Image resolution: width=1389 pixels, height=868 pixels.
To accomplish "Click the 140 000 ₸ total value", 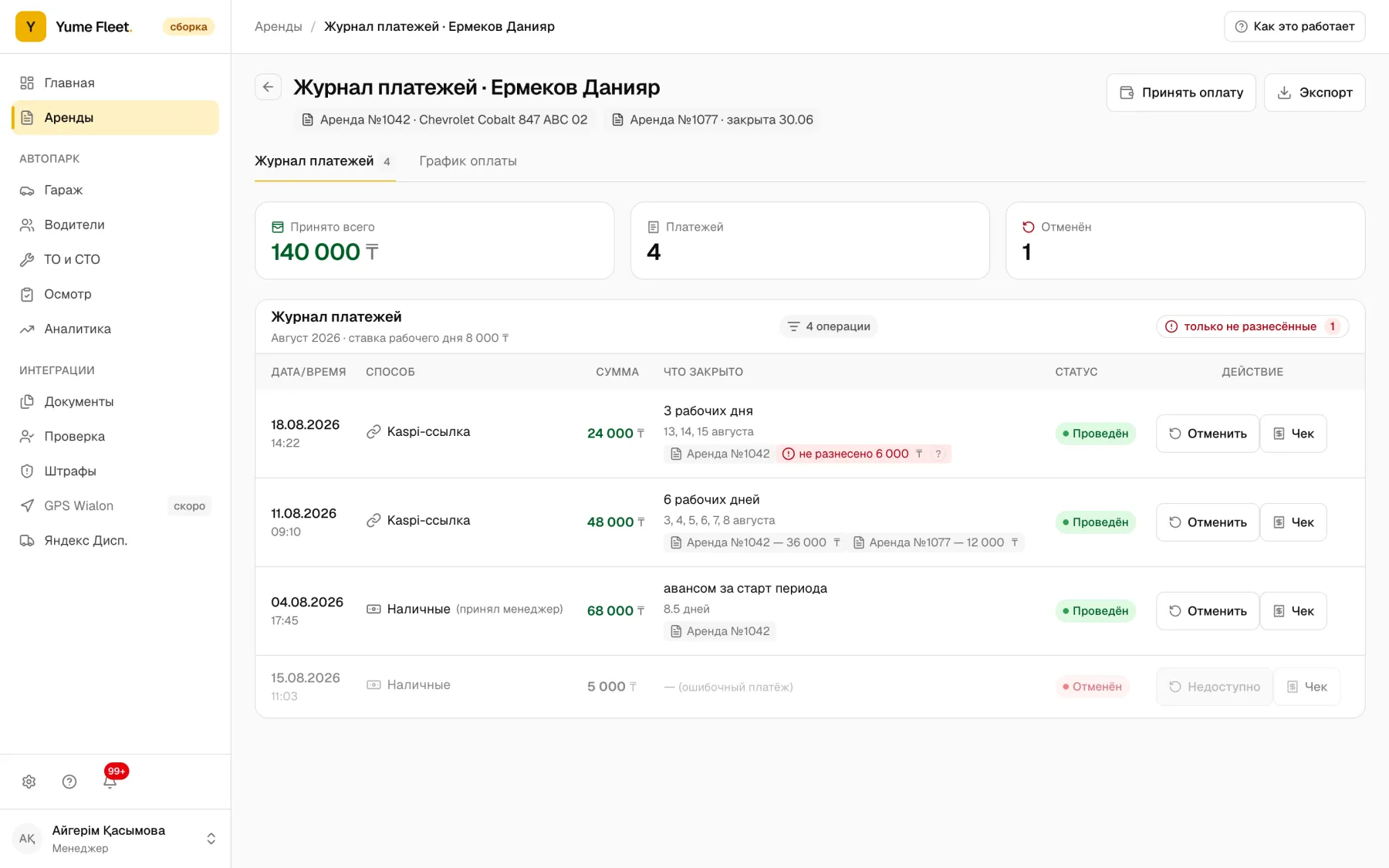I will pyautogui.click(x=325, y=252).
